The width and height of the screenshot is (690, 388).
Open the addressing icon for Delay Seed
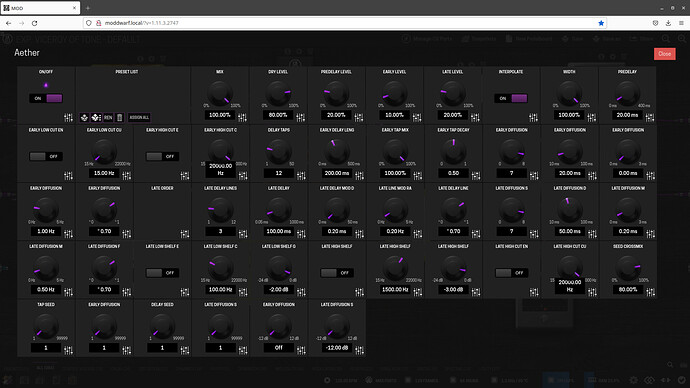[185, 351]
